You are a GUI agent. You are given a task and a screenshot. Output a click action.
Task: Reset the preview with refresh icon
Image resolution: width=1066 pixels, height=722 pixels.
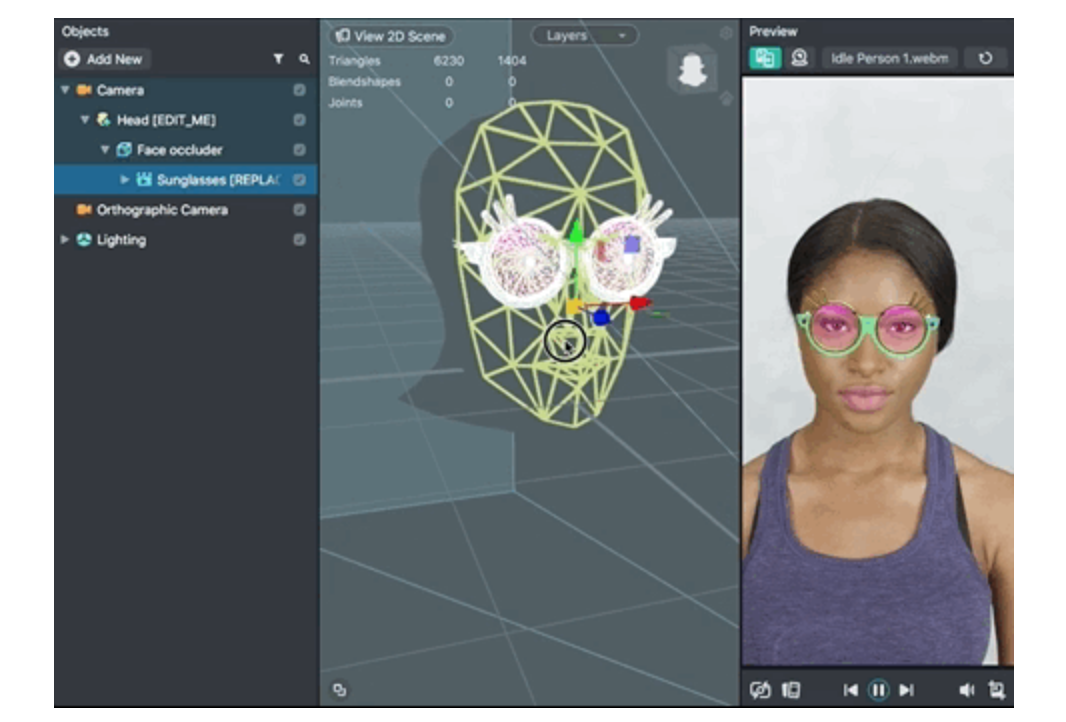986,58
